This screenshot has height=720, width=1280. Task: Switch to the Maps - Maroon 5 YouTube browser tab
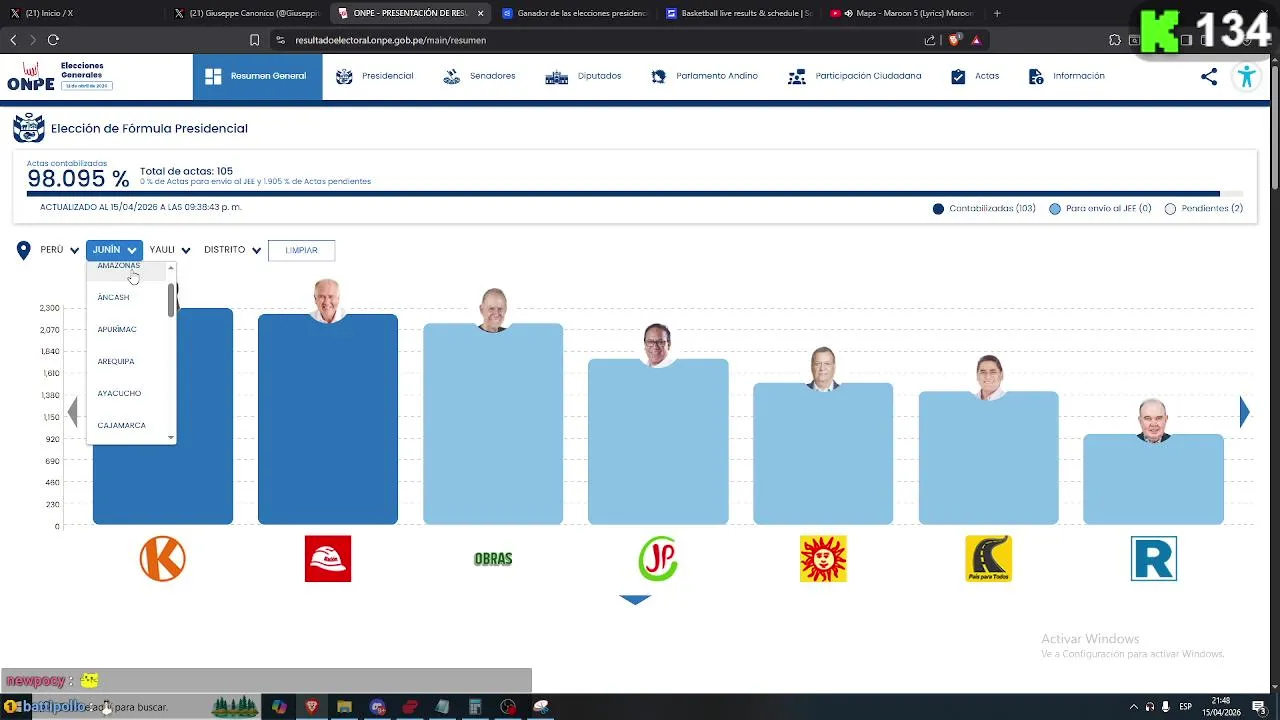[x=902, y=13]
